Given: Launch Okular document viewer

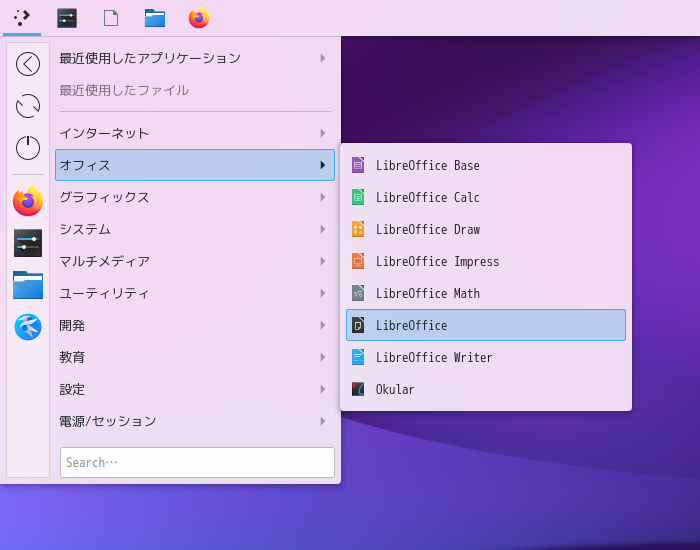Looking at the screenshot, I should [486, 389].
